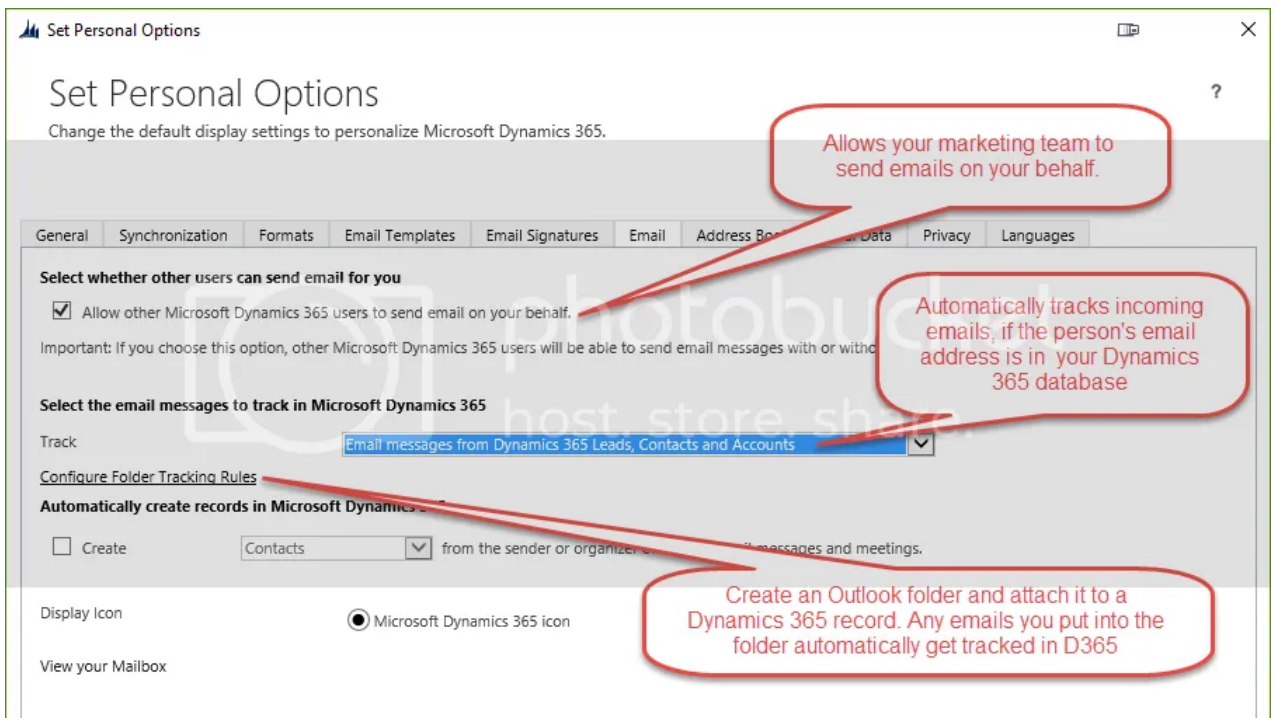Uncheck Allow other users to send email
Image resolution: width=1276 pixels, height=724 pixels.
pyautogui.click(x=62, y=311)
